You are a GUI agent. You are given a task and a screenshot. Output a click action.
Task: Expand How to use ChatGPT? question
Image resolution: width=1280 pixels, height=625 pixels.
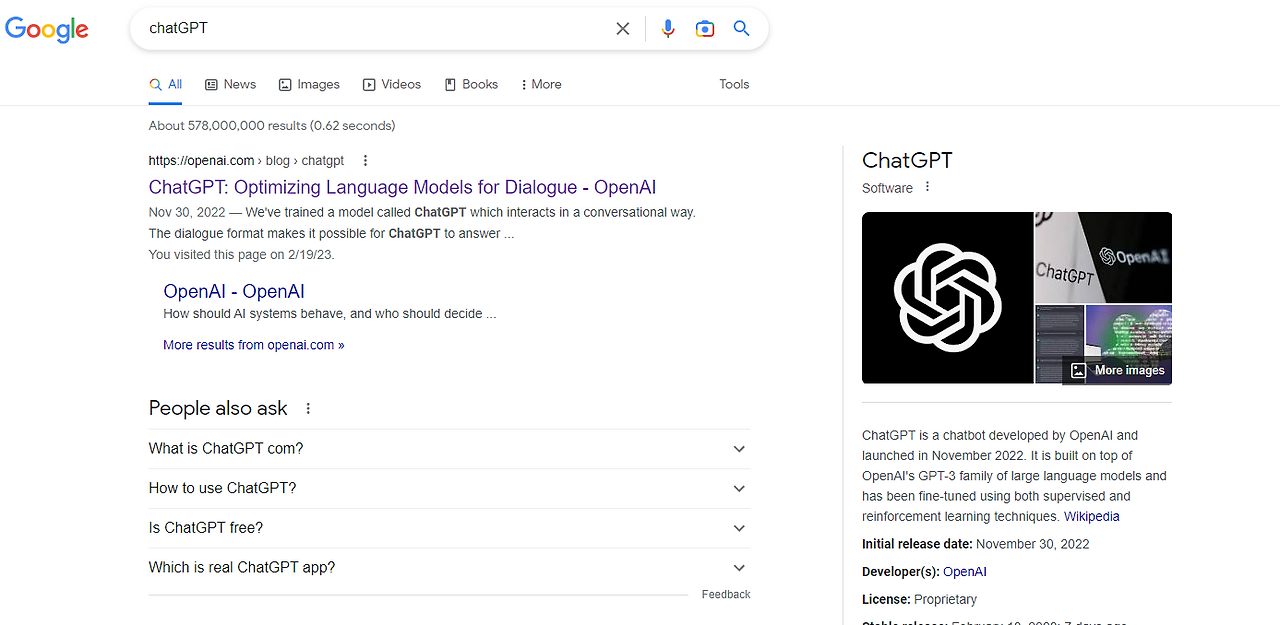pyautogui.click(x=448, y=488)
